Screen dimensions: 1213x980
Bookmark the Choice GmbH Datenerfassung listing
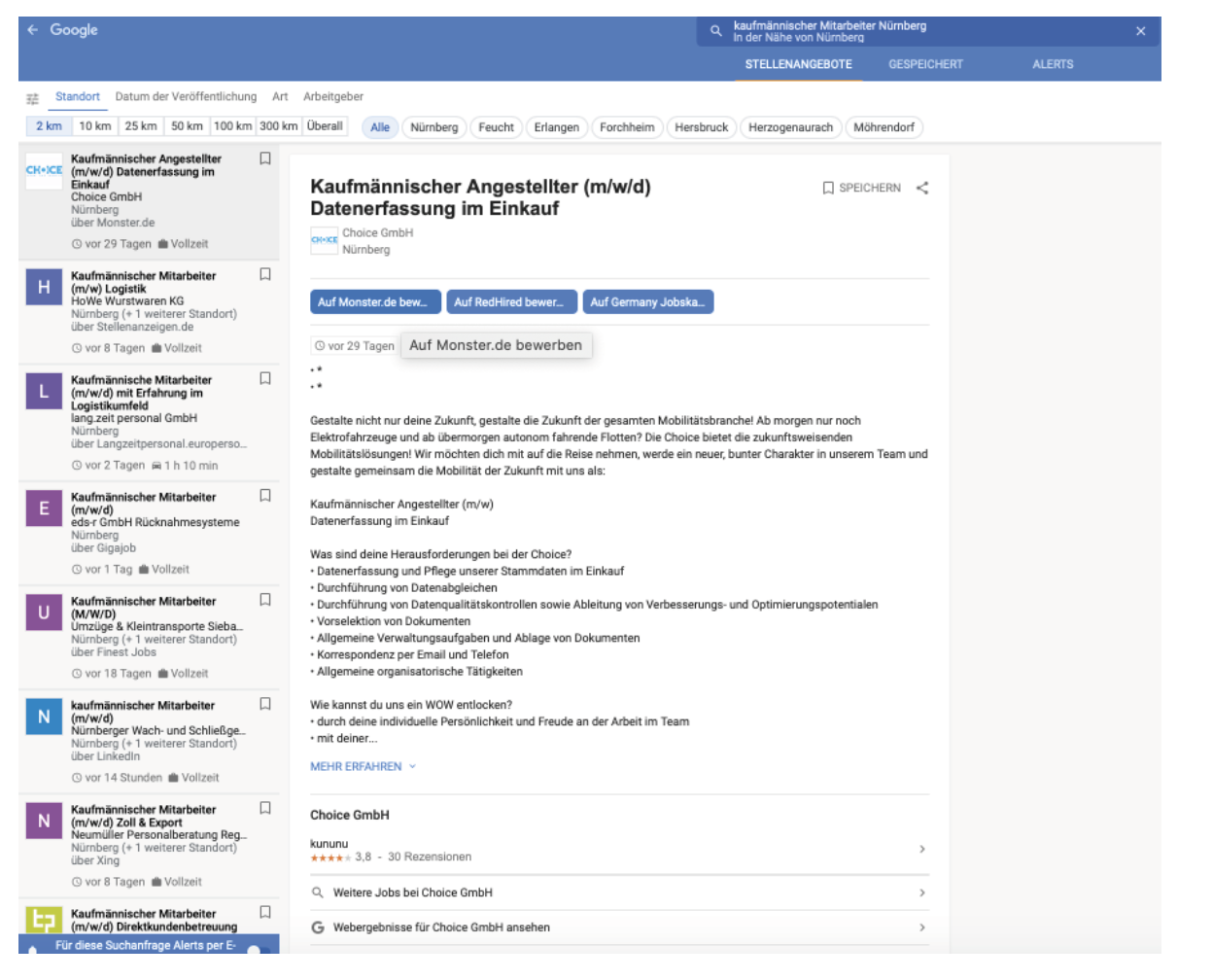click(x=265, y=158)
